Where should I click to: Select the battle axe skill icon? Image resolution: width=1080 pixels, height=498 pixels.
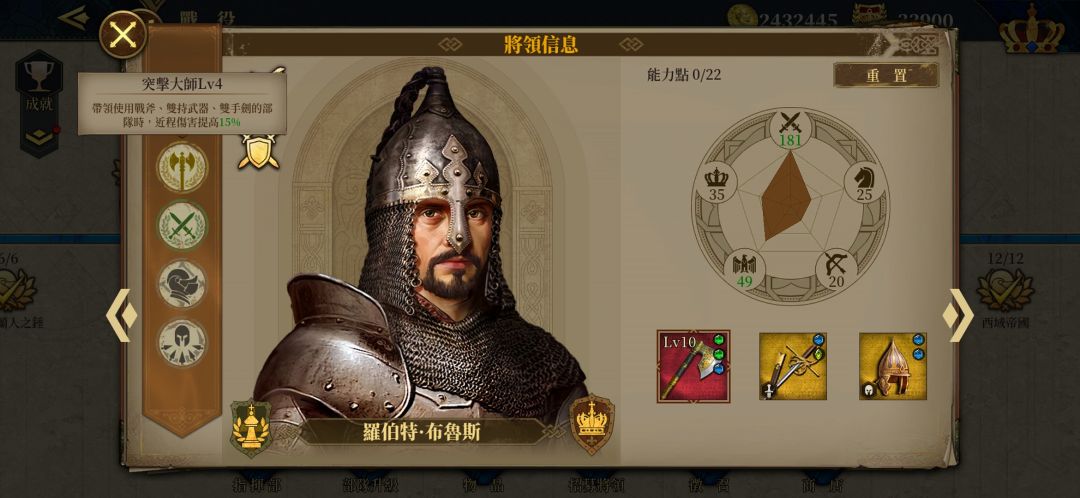[182, 167]
